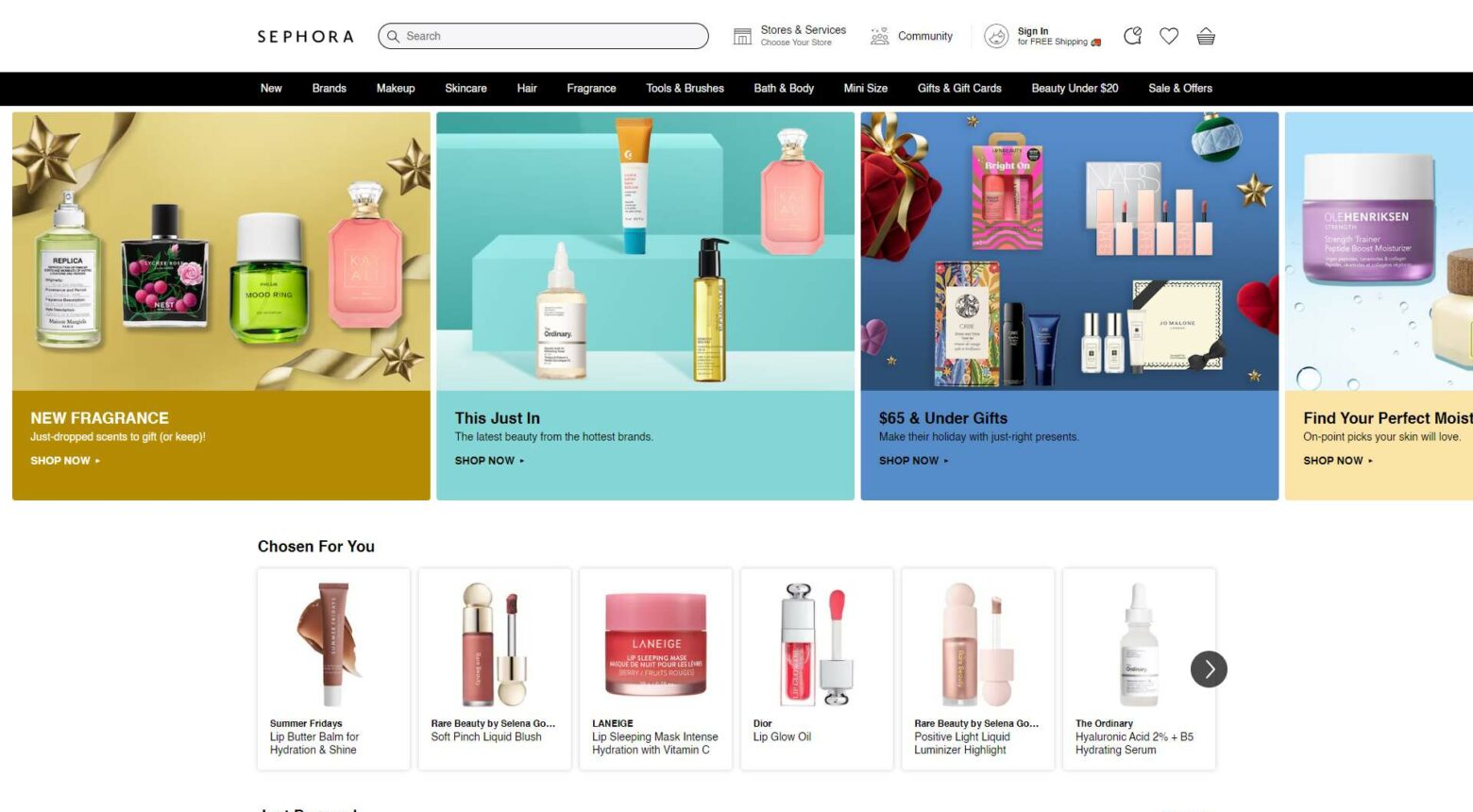Click SHOP NOW in This Just In banner
This screenshot has height=812, width=1473.
(483, 461)
